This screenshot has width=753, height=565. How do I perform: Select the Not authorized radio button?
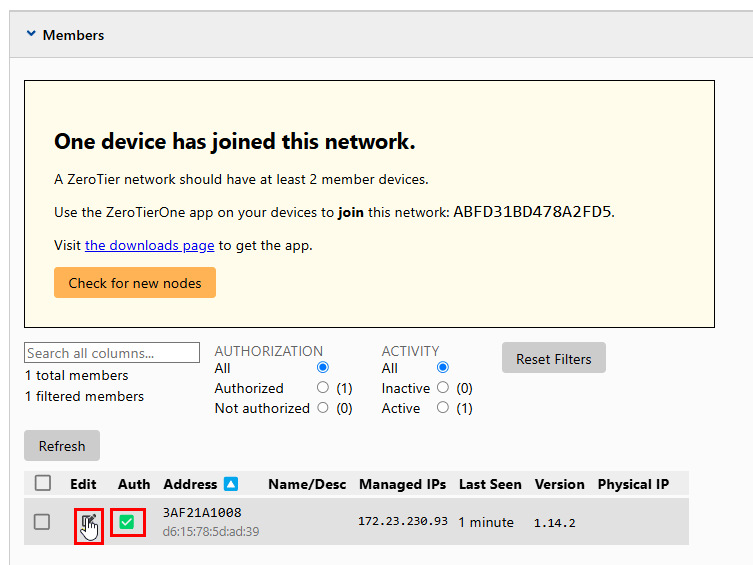click(322, 408)
